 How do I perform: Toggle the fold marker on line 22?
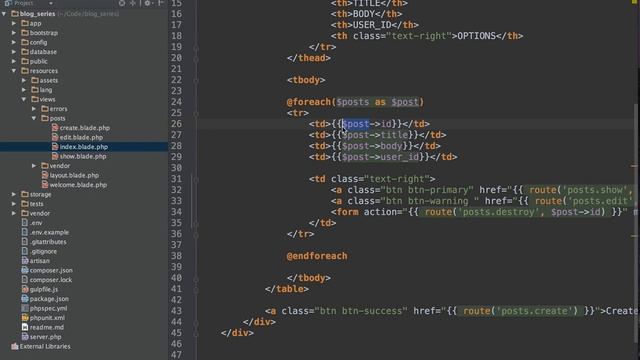pos(196,80)
